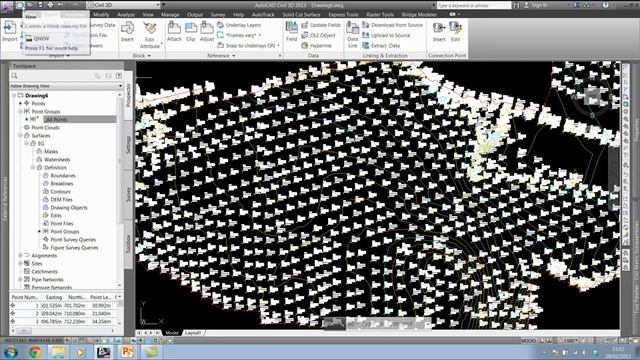Screen dimensions: 640x360
Task: Click Extract Data
Action: 381,46
